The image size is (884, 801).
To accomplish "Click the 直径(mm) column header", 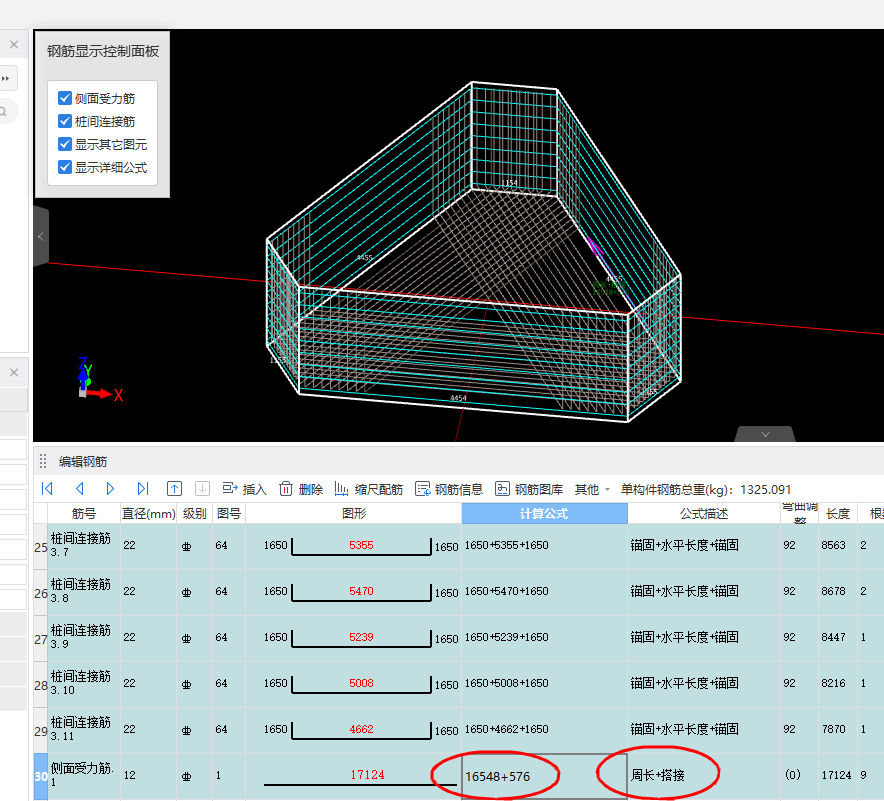I will 149,514.
